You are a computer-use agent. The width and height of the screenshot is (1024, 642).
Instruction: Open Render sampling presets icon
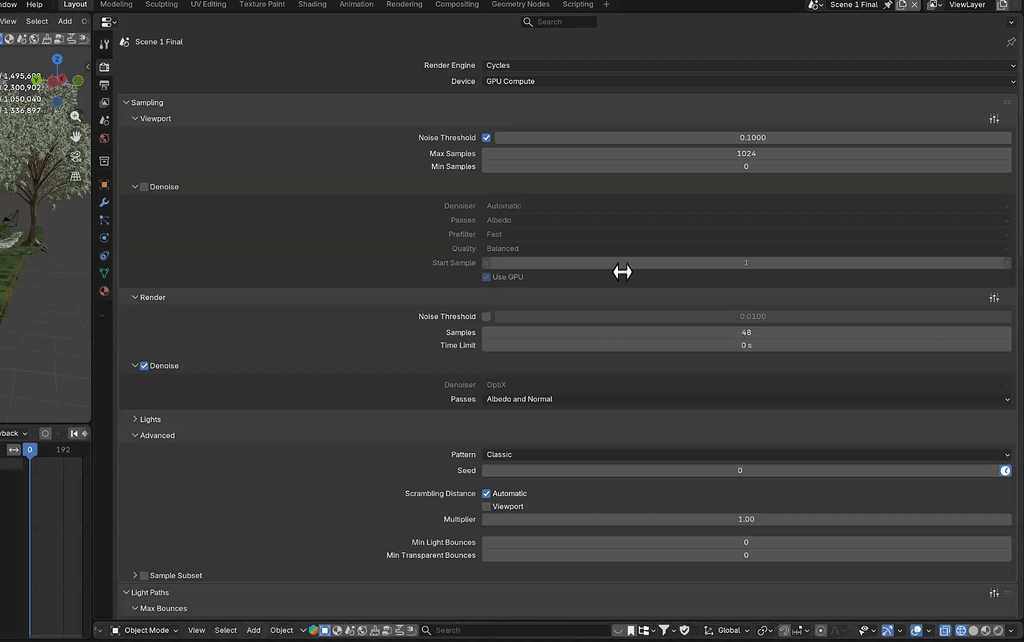pos(994,298)
